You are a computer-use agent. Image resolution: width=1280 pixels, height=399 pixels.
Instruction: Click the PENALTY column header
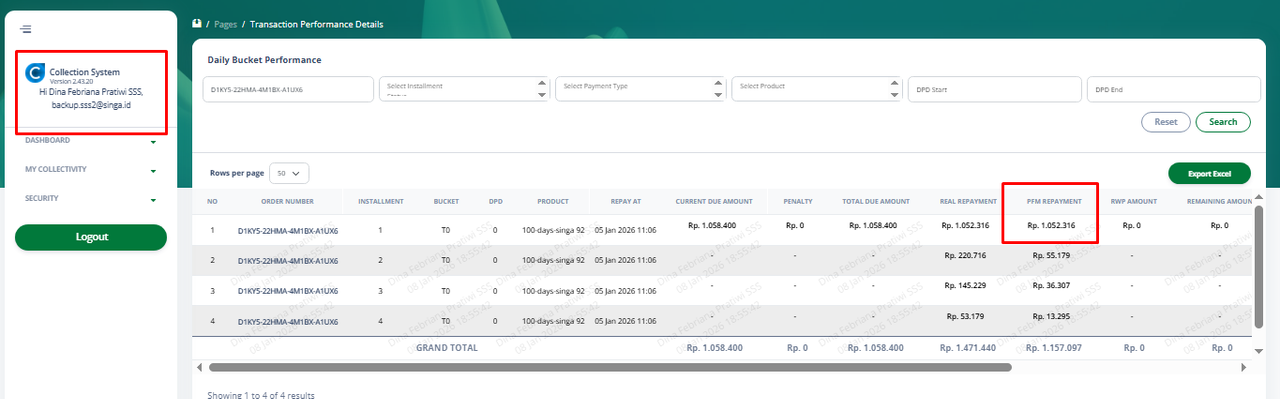(x=797, y=201)
